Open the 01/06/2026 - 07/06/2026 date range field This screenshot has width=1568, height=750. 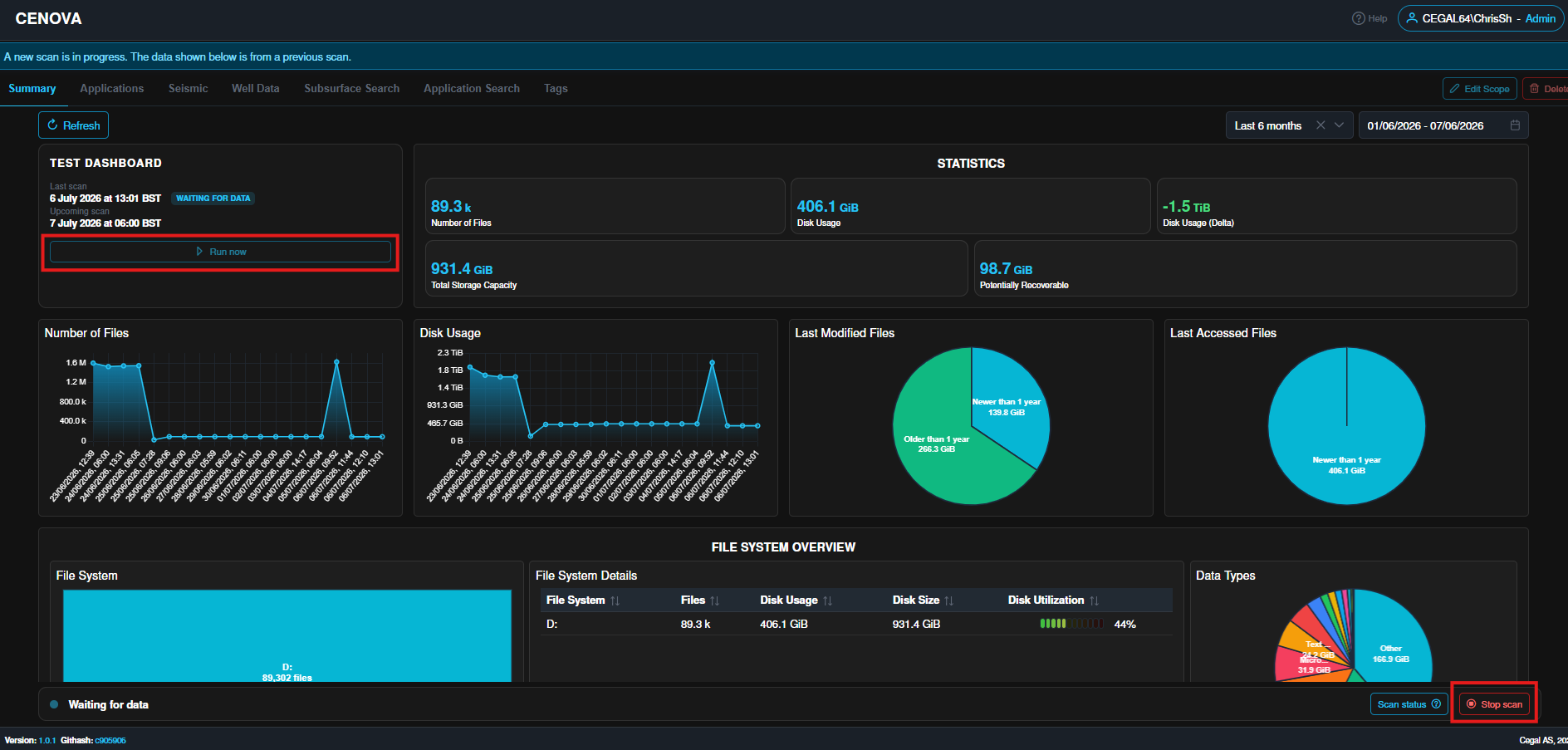pos(1443,125)
